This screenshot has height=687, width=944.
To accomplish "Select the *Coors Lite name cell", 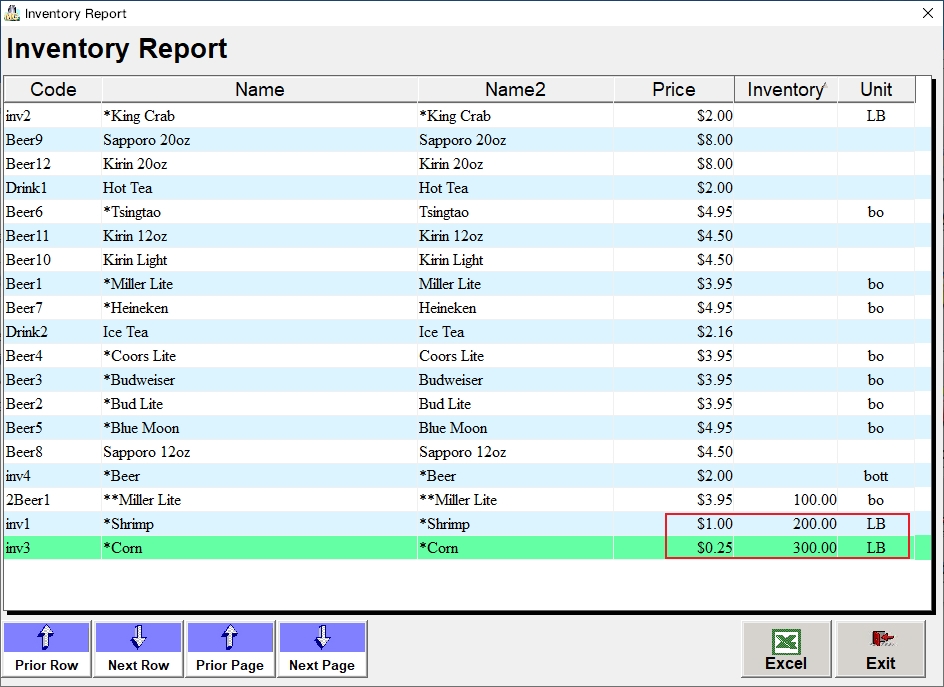I will coord(259,356).
